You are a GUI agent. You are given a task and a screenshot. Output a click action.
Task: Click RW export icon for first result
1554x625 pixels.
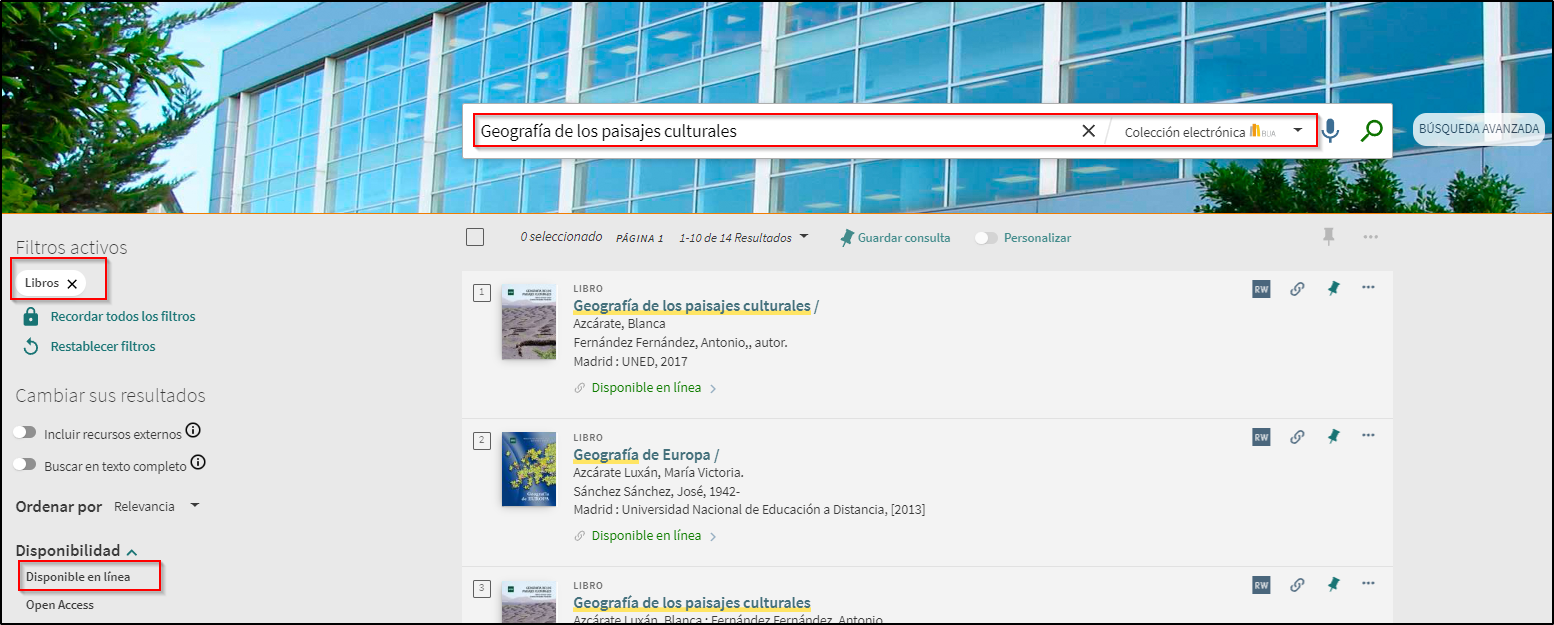click(x=1261, y=289)
